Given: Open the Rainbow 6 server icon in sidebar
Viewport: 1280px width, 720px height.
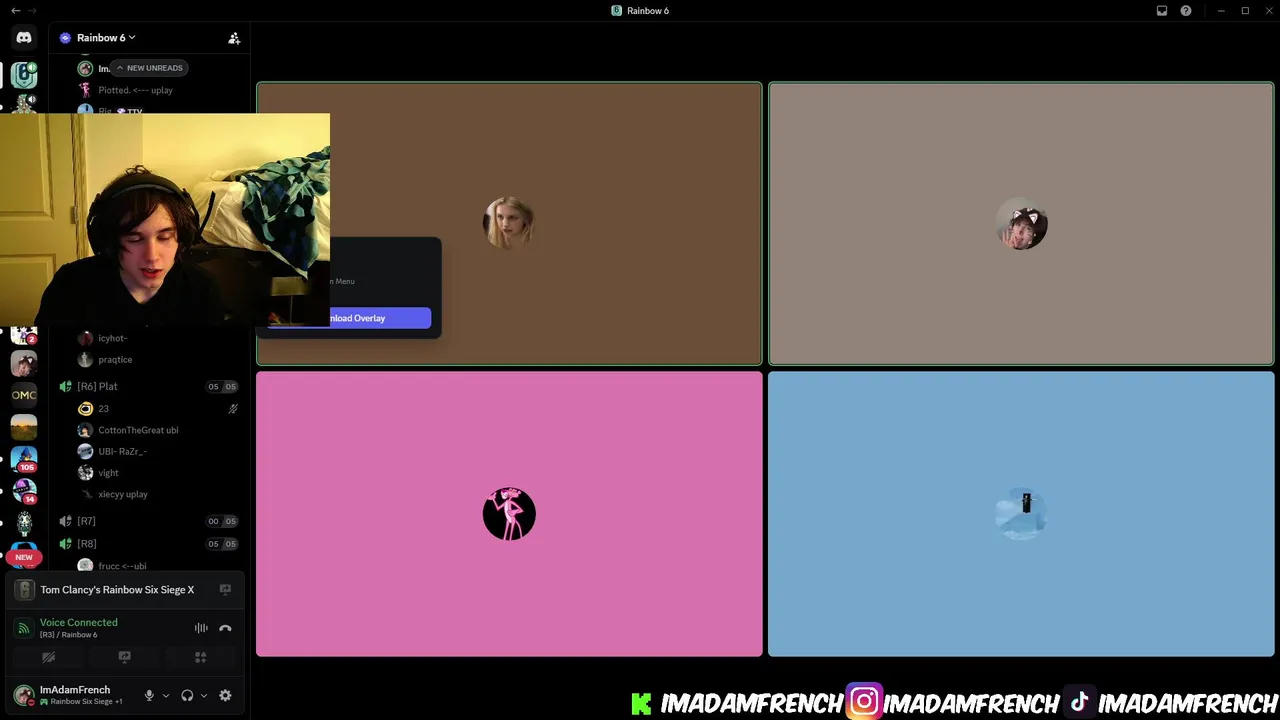Looking at the screenshot, I should [x=24, y=75].
